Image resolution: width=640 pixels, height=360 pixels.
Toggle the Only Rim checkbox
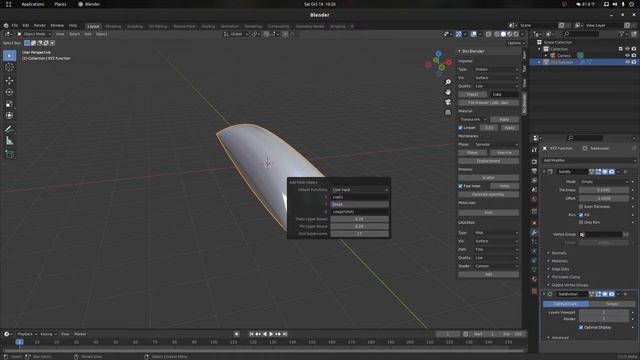581,222
